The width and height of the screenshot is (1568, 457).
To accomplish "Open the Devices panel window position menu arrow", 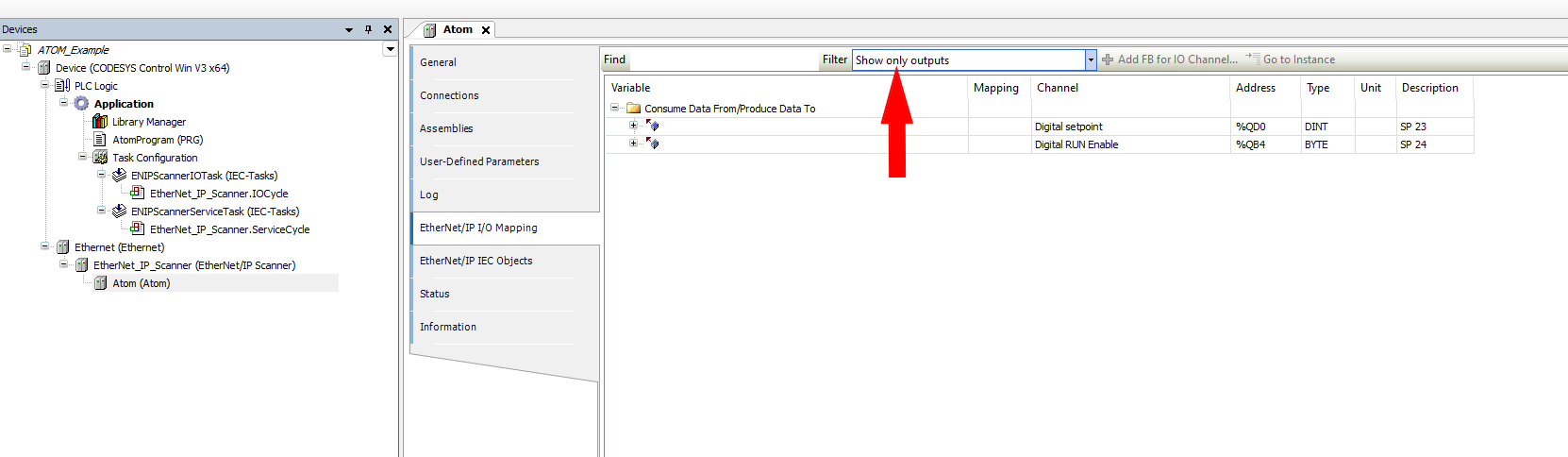I will (x=349, y=30).
